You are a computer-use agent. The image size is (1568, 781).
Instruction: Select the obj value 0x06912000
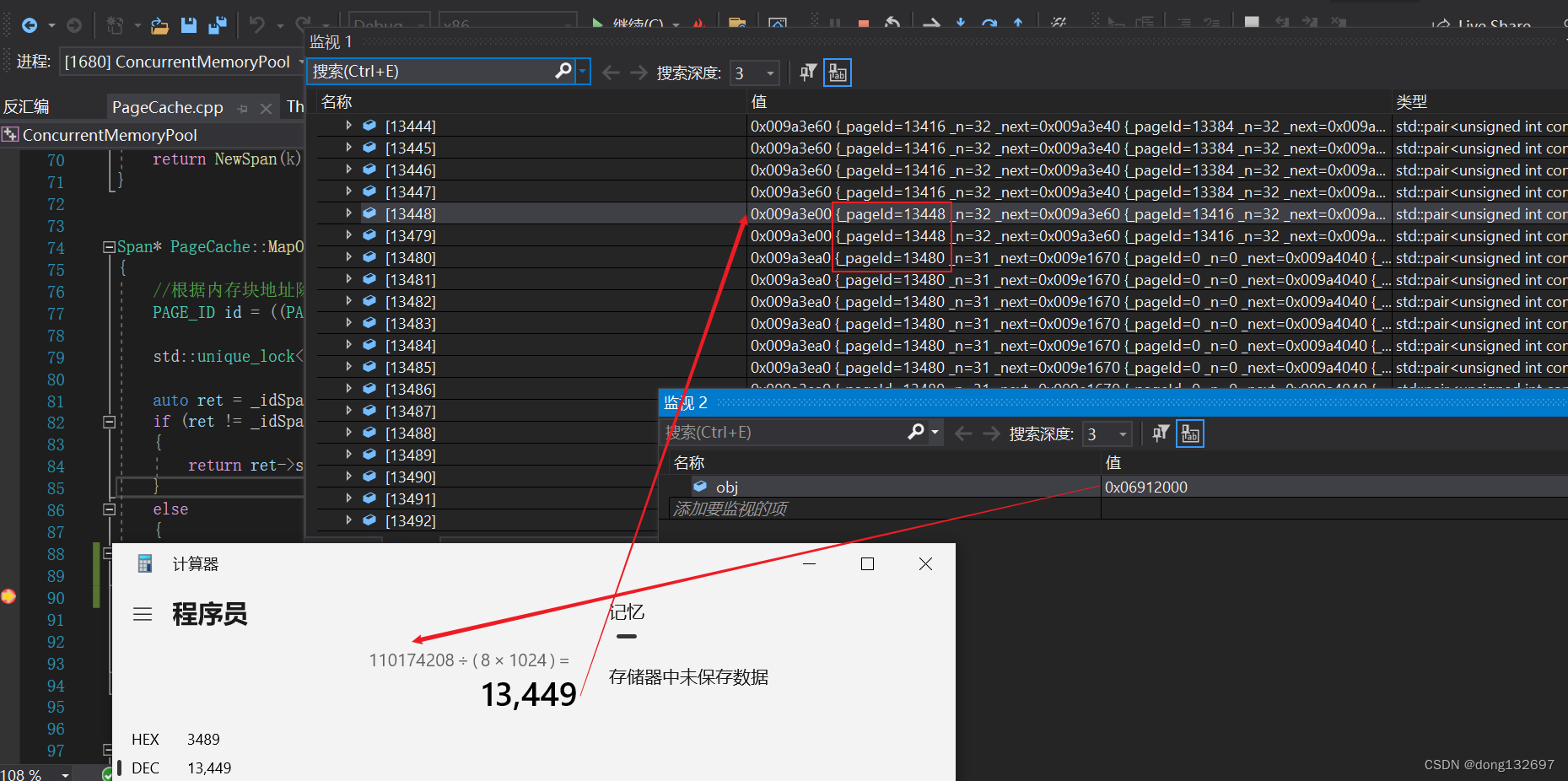coord(1146,487)
